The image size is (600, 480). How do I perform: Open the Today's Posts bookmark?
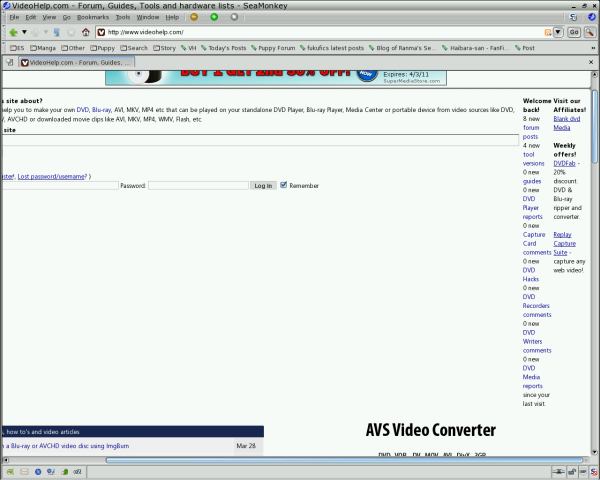[224, 48]
